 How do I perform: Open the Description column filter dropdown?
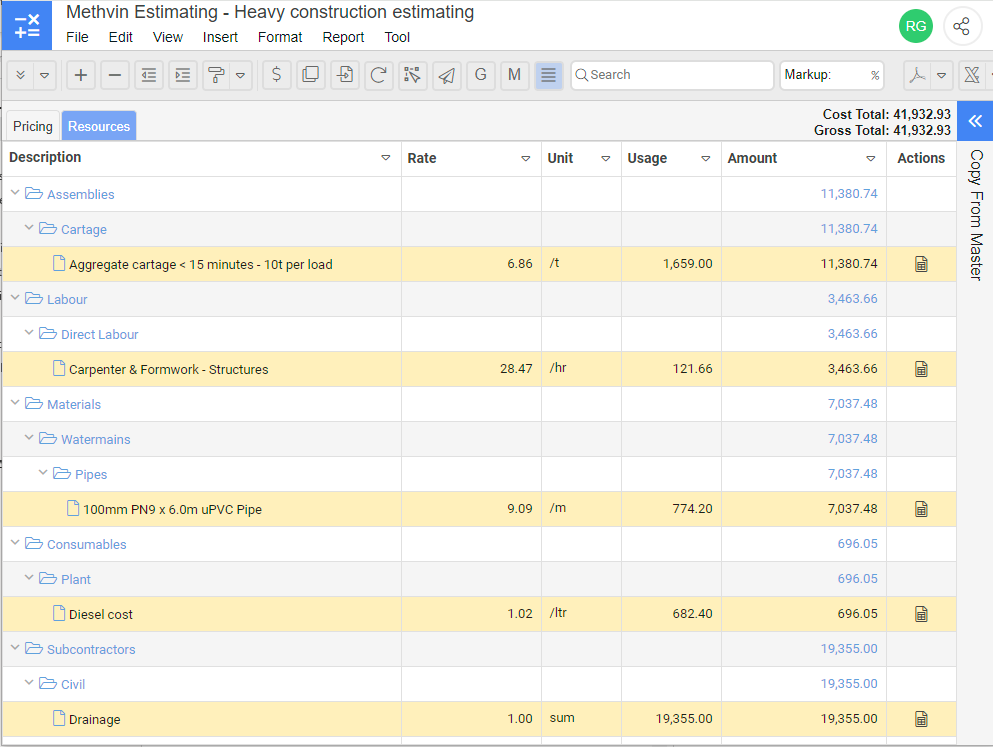pos(386,158)
